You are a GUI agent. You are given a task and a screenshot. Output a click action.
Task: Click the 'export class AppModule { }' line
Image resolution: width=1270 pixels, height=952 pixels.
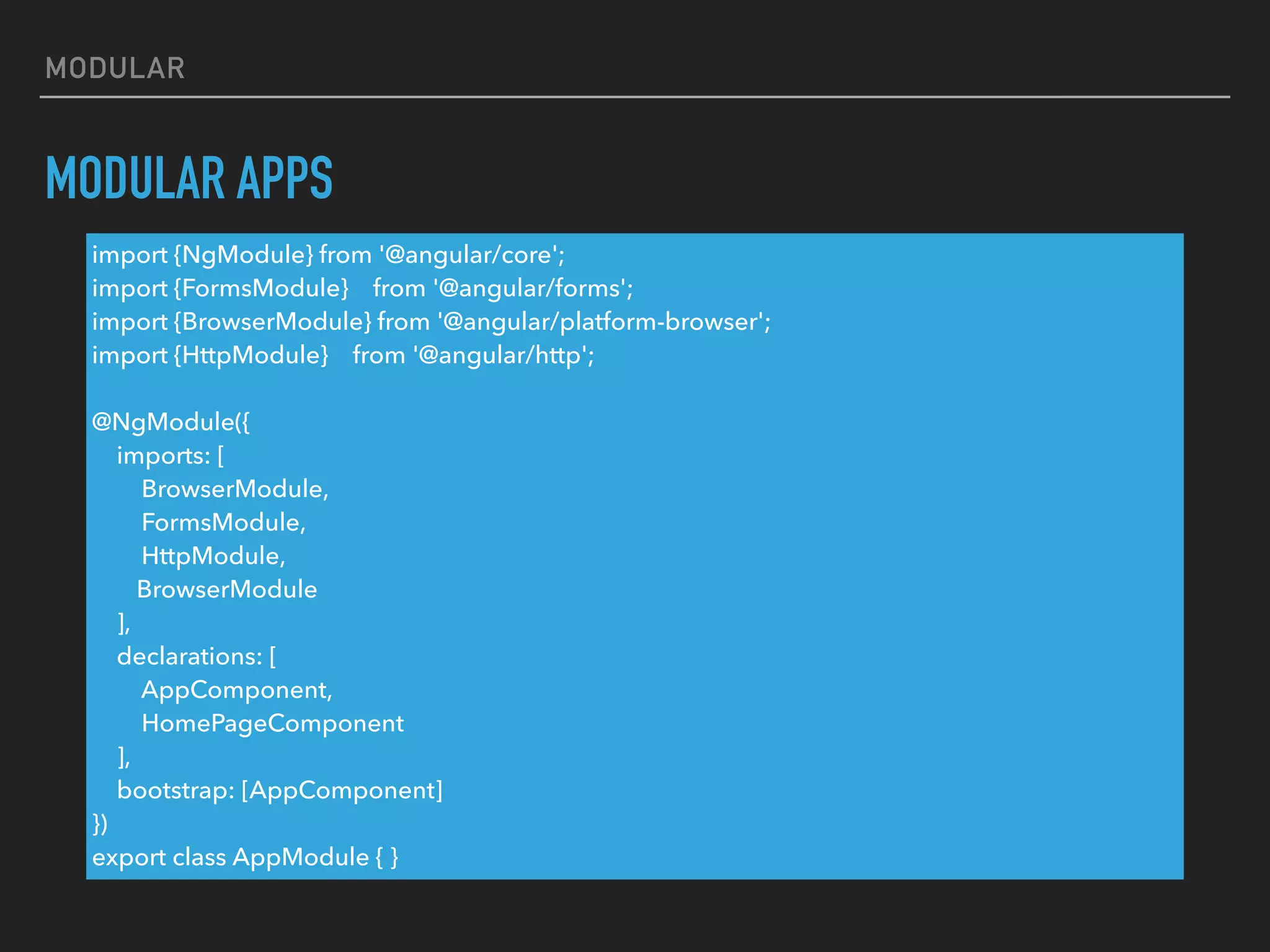click(245, 858)
